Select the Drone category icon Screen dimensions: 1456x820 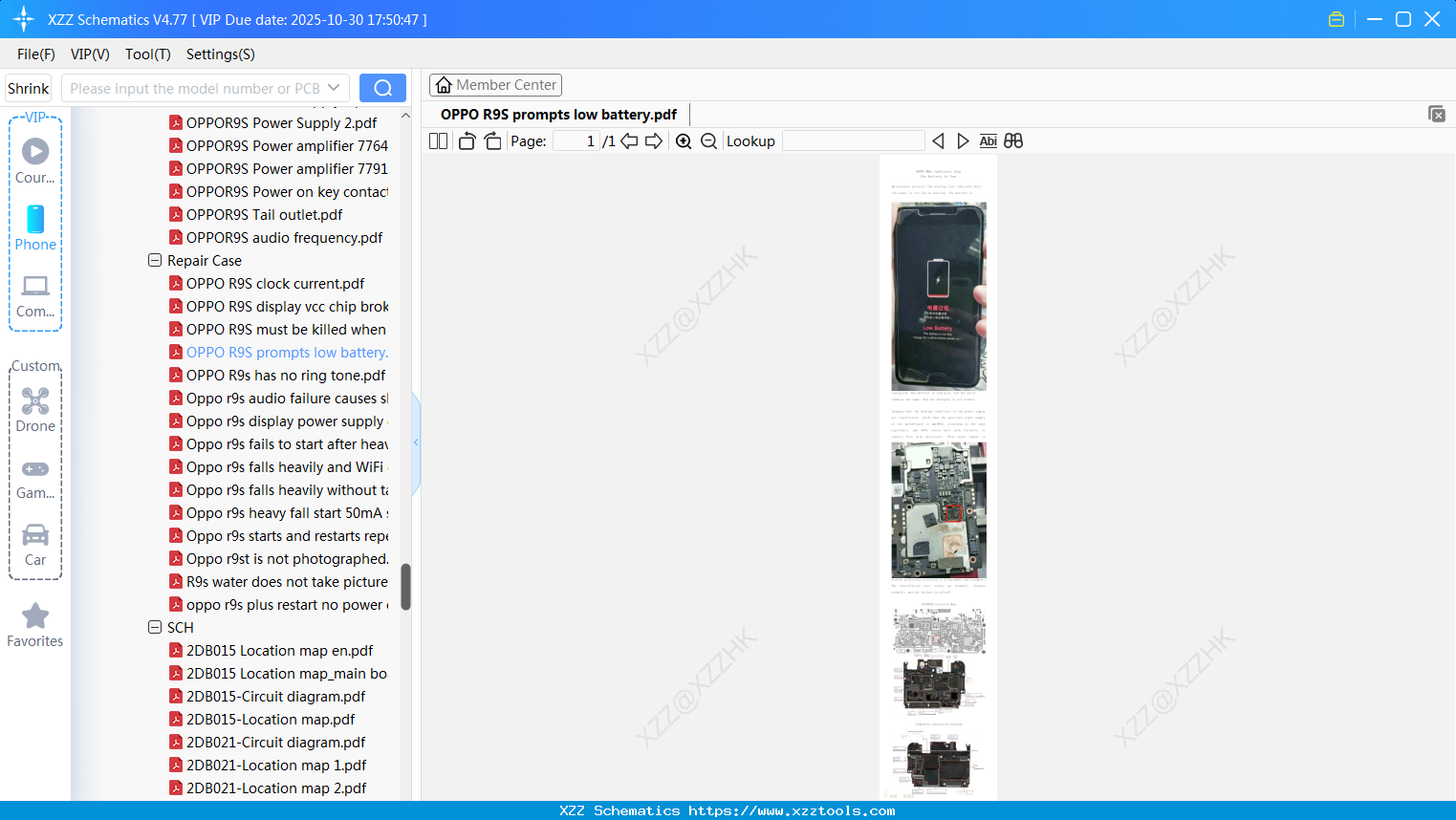point(35,410)
